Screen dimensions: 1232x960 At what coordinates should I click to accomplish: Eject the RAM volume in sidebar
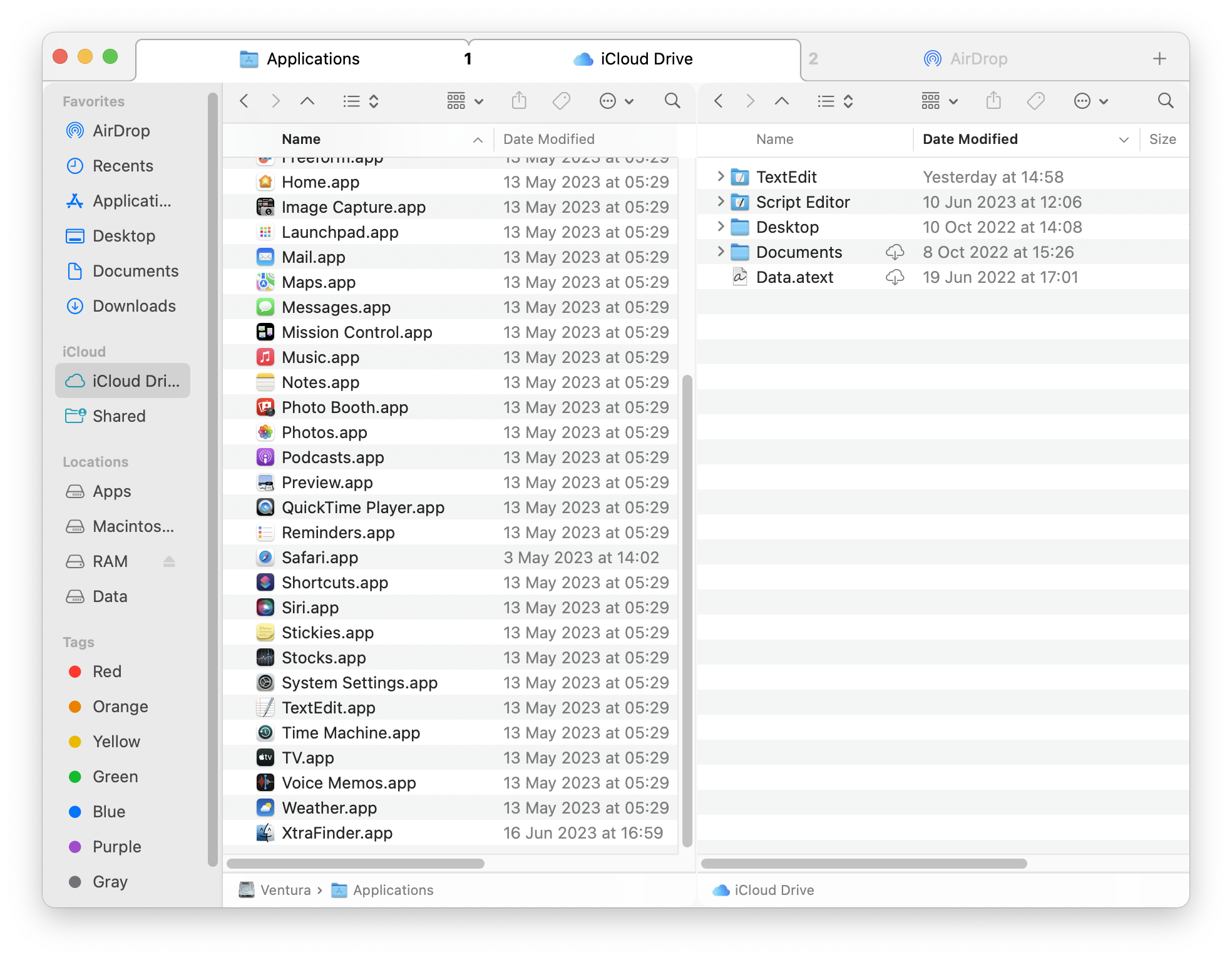pos(169,561)
